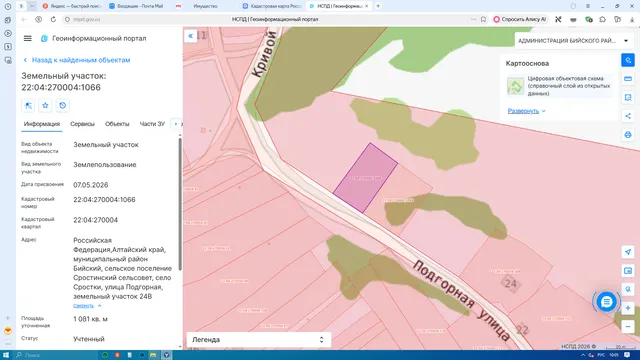The image size is (640, 360).
Task: Click Yandex browser icon in taskbar
Action: [x=167, y=355]
